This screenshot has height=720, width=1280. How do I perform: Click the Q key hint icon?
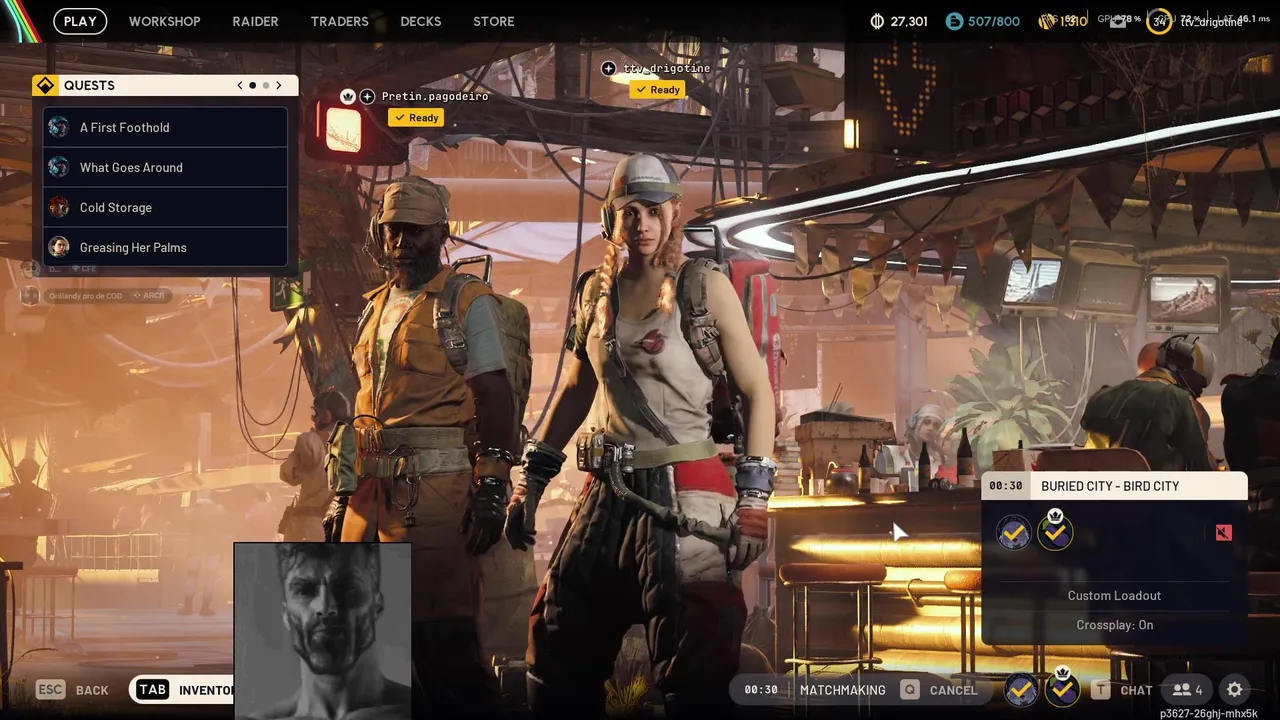tap(909, 690)
